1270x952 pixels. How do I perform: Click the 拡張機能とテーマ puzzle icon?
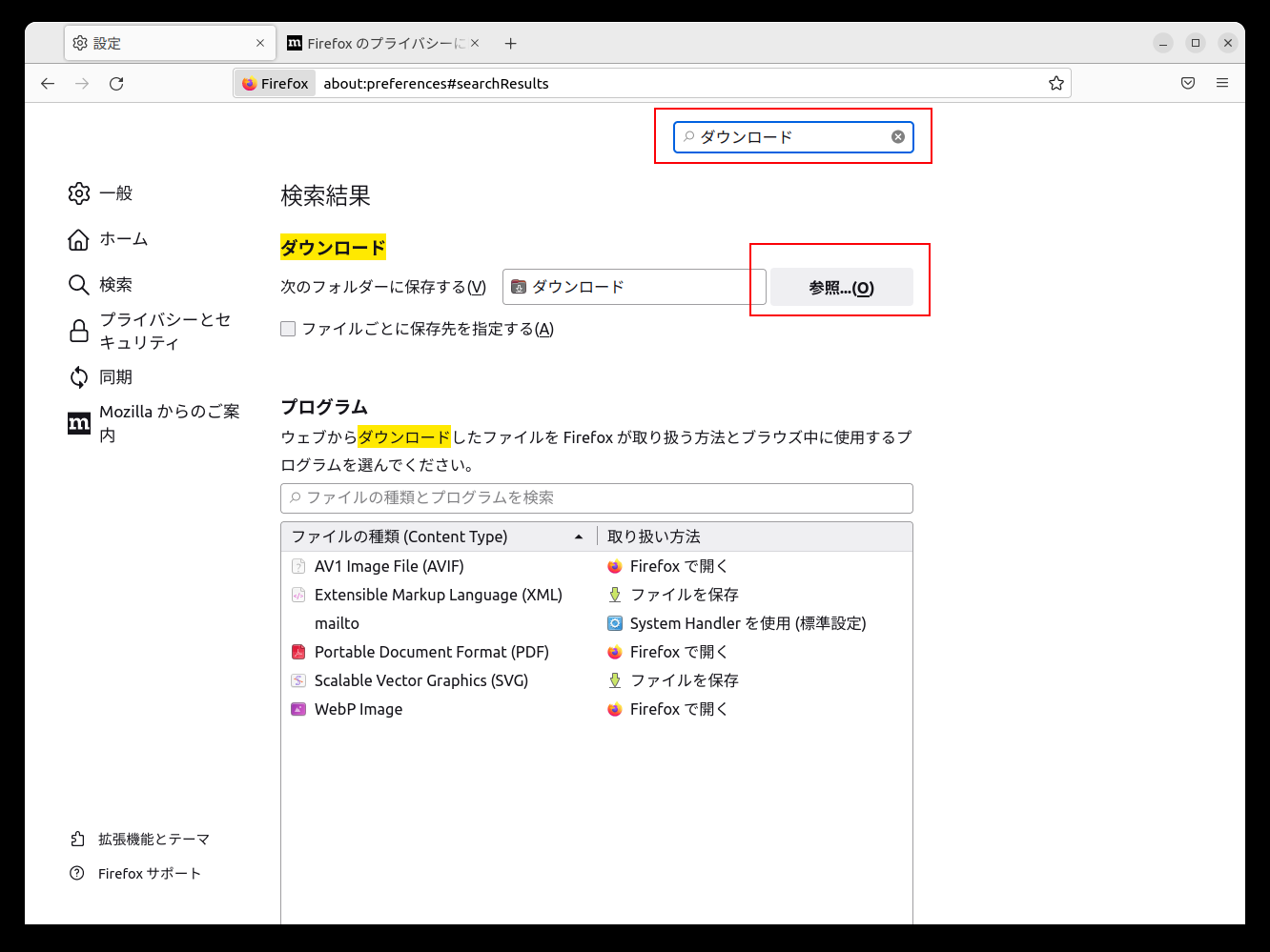pyautogui.click(x=77, y=840)
